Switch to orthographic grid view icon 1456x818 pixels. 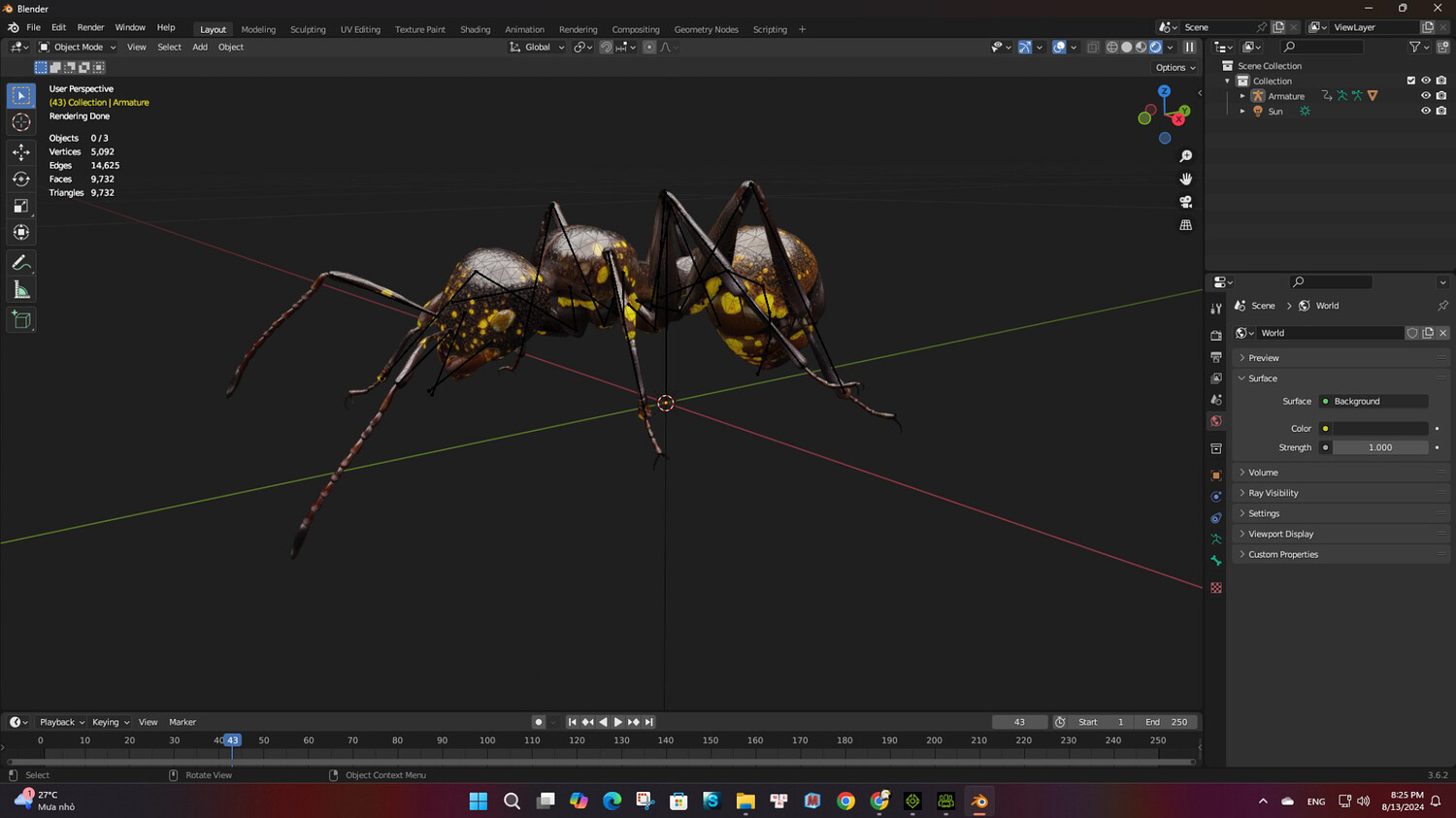[x=1185, y=225]
